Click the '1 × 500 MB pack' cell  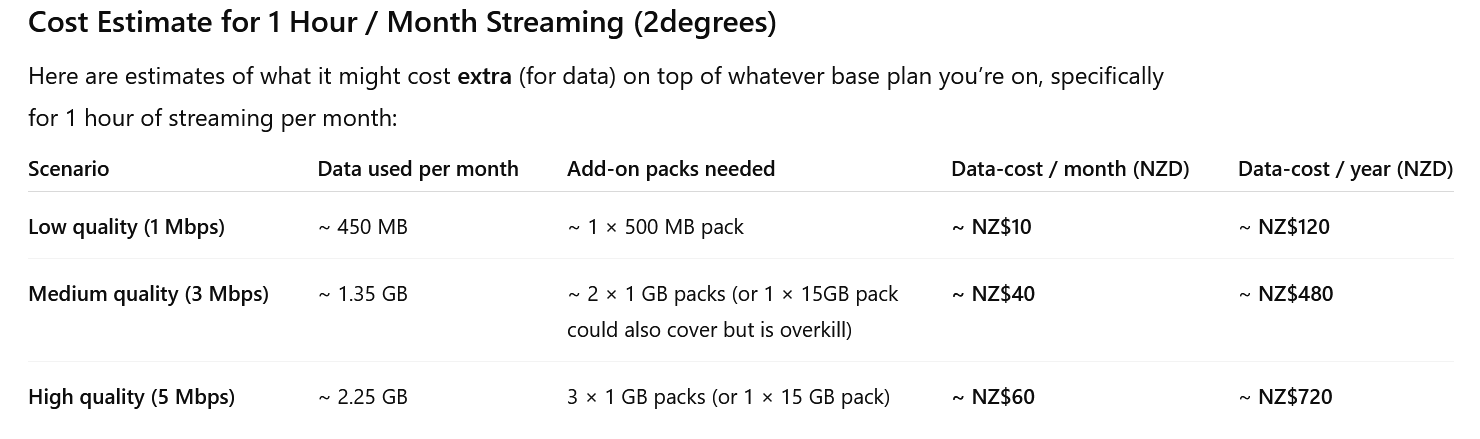coord(656,227)
